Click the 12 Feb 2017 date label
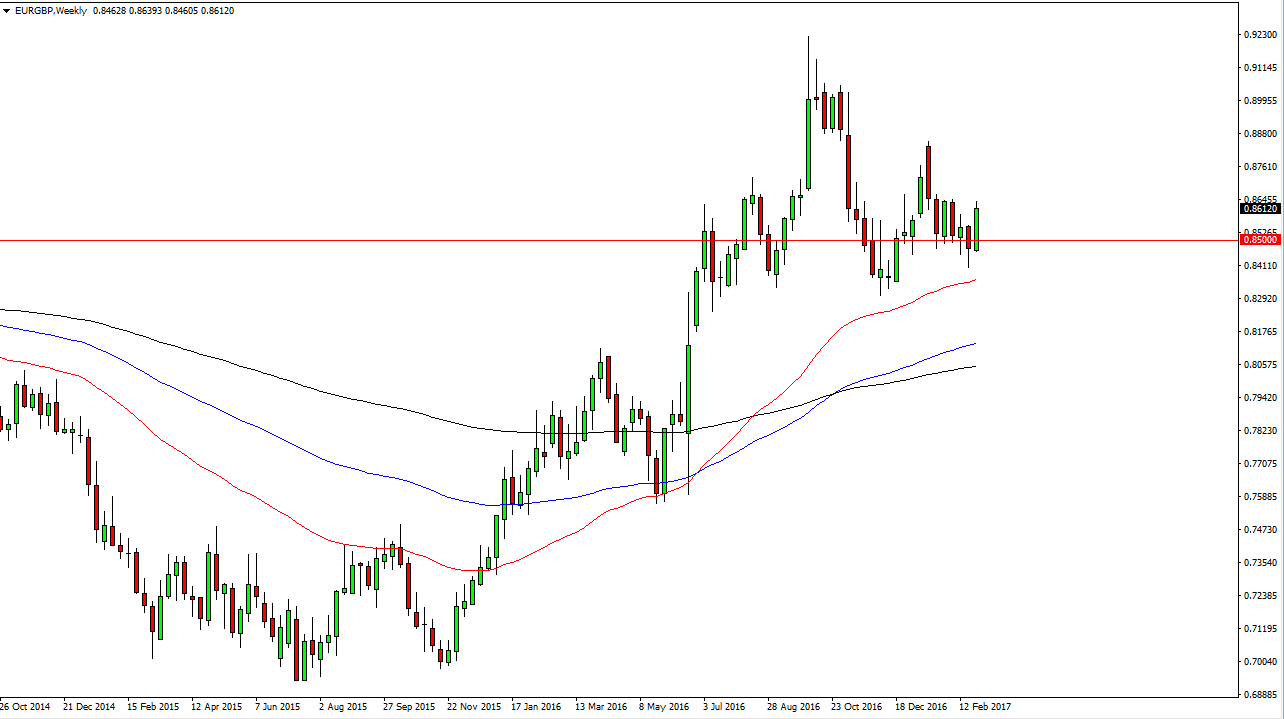 coord(984,706)
